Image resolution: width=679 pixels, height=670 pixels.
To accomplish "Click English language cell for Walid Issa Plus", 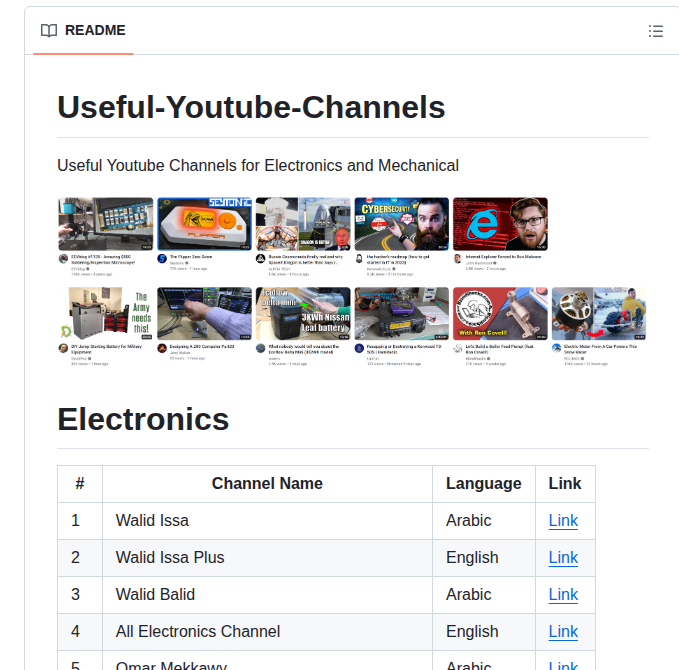I will point(484,557).
